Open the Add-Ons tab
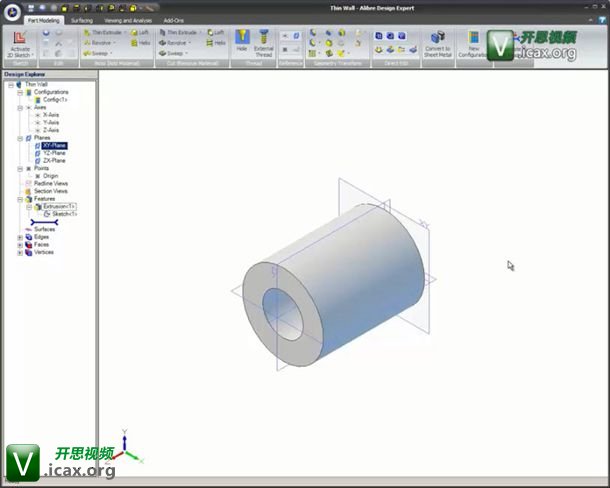This screenshot has width=610, height=488. [174, 20]
